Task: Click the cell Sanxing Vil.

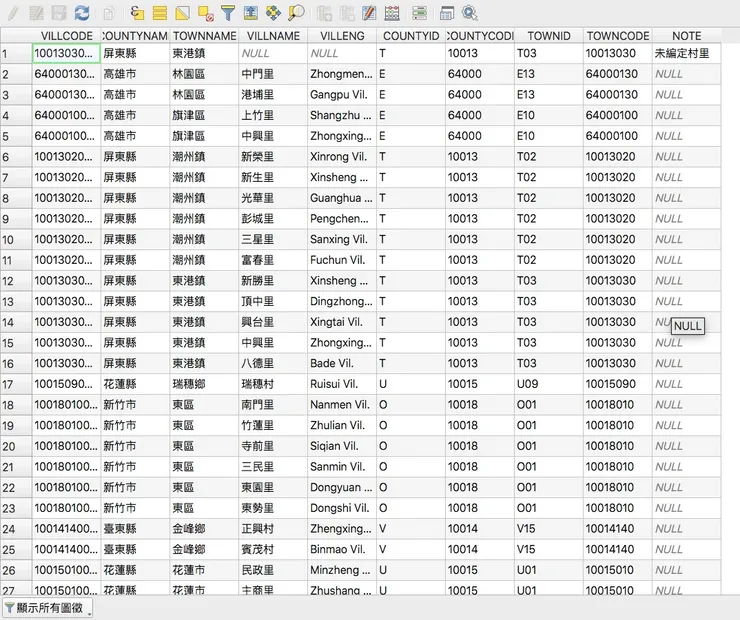Action: [x=342, y=239]
